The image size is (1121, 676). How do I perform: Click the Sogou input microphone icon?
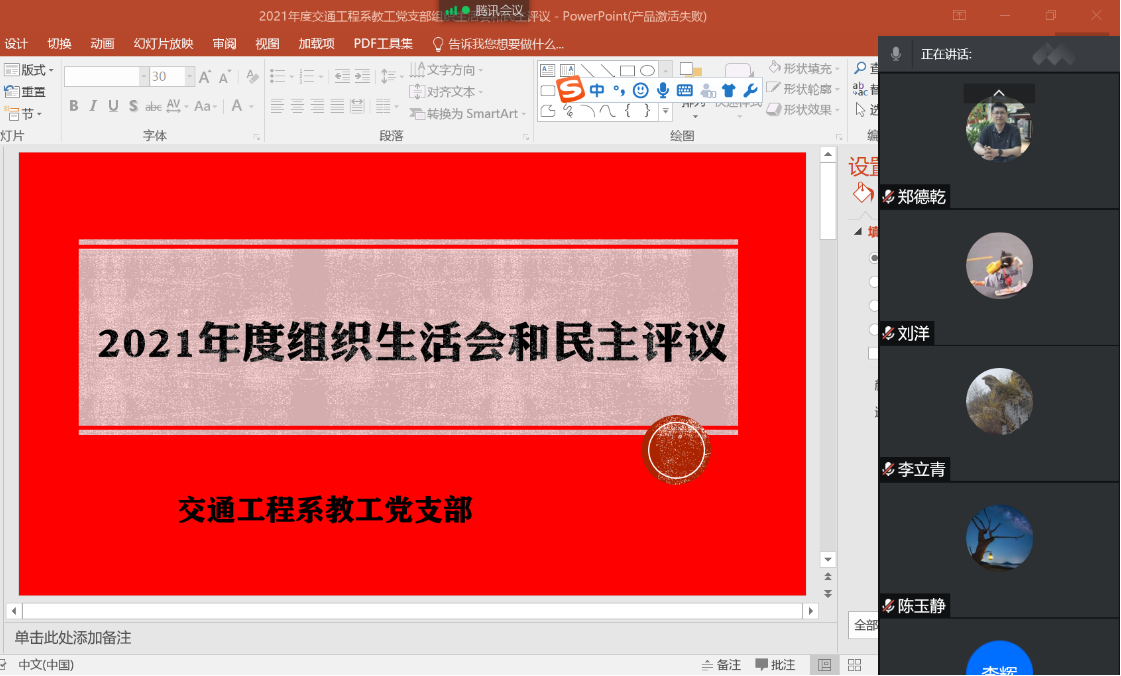pyautogui.click(x=662, y=91)
